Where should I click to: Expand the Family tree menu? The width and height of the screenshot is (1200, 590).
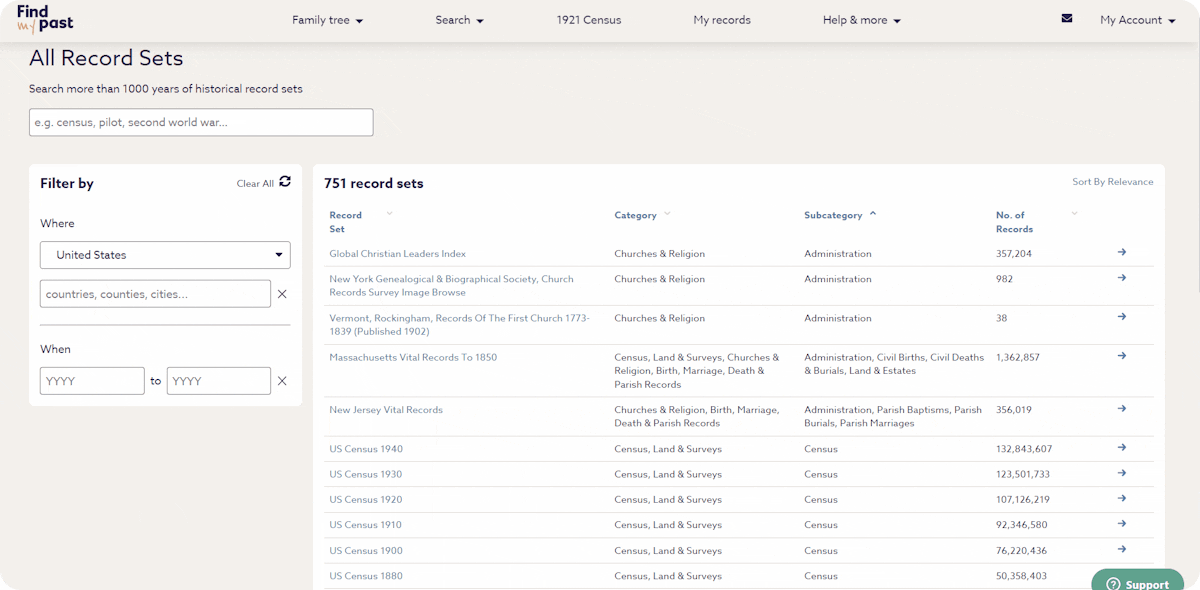pos(327,20)
